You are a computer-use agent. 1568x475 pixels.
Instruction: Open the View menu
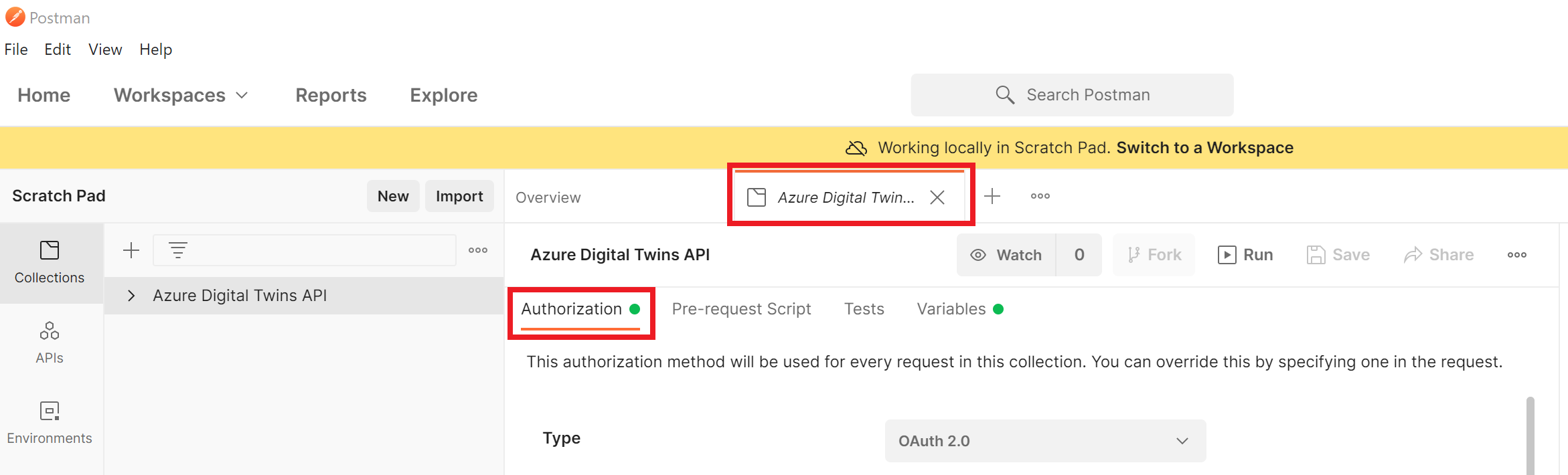click(x=105, y=50)
